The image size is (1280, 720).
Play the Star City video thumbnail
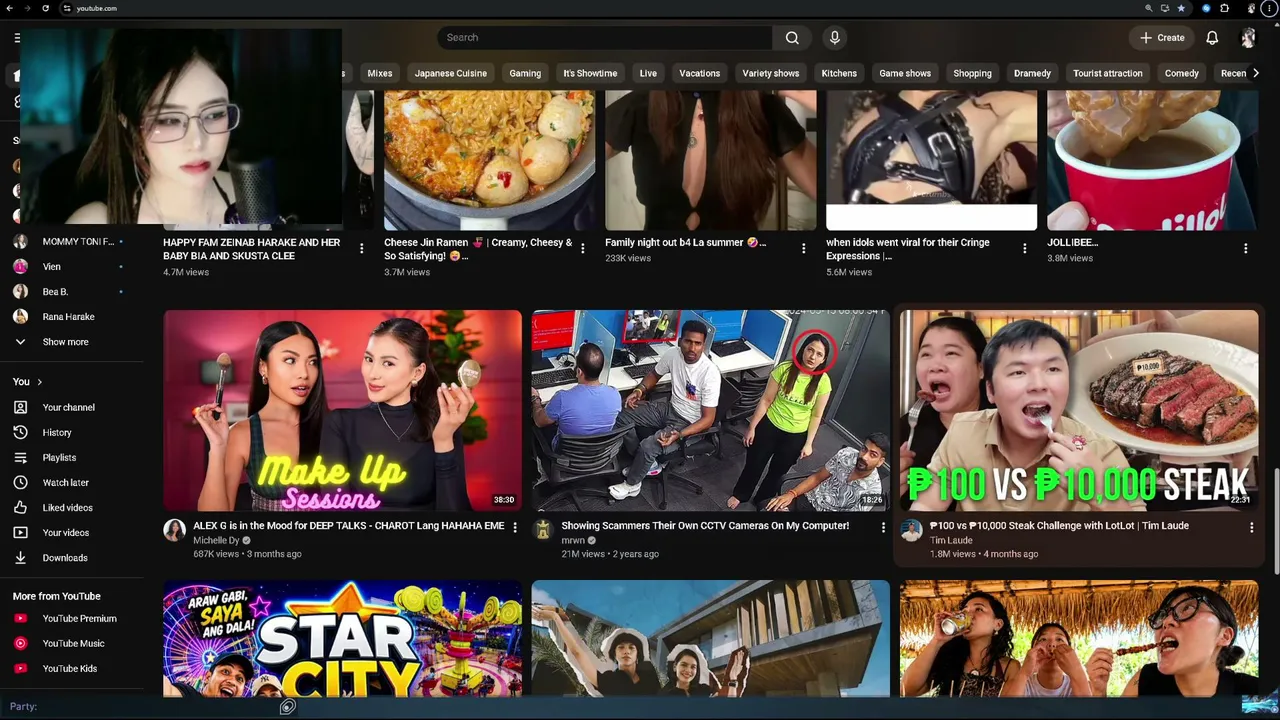343,638
